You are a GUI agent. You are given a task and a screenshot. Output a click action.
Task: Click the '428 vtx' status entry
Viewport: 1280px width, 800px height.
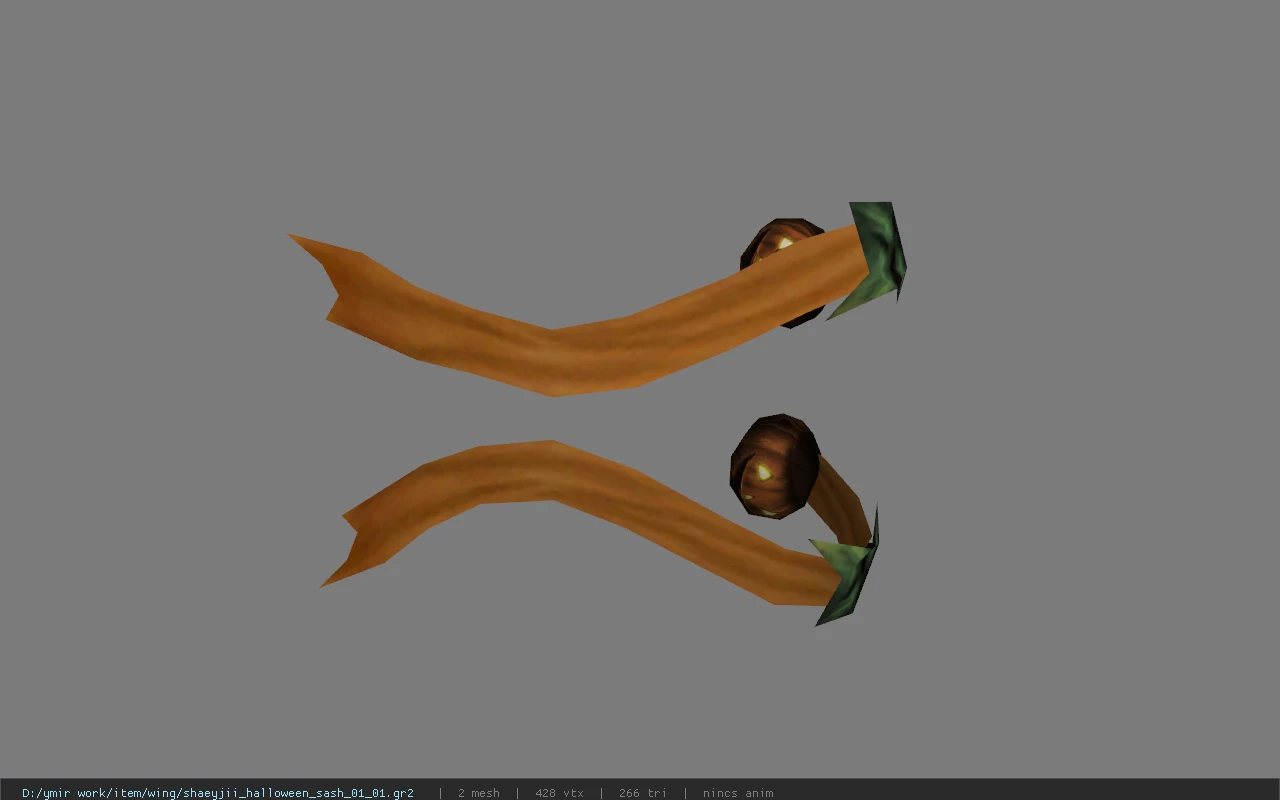559,793
